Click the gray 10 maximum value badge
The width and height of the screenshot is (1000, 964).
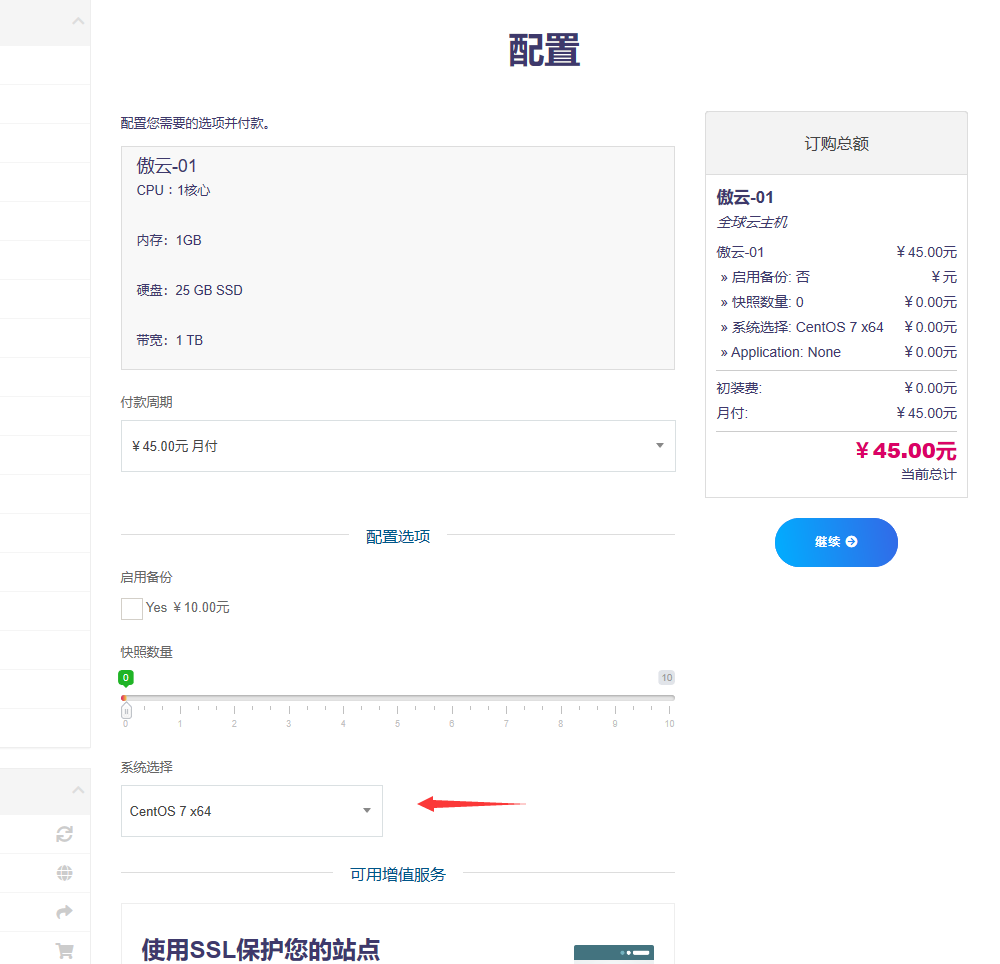(x=666, y=677)
